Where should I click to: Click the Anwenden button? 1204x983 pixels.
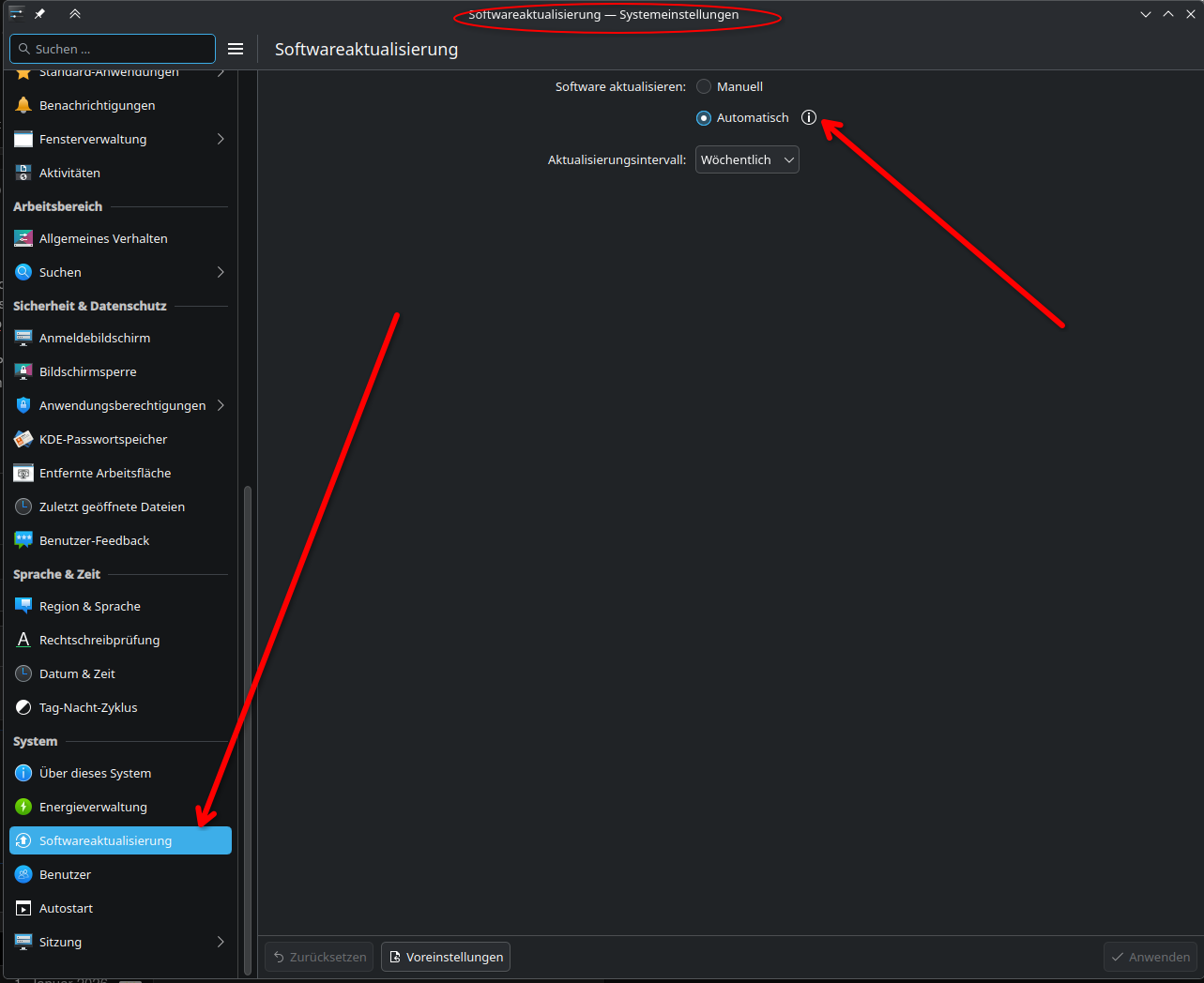click(x=1151, y=957)
